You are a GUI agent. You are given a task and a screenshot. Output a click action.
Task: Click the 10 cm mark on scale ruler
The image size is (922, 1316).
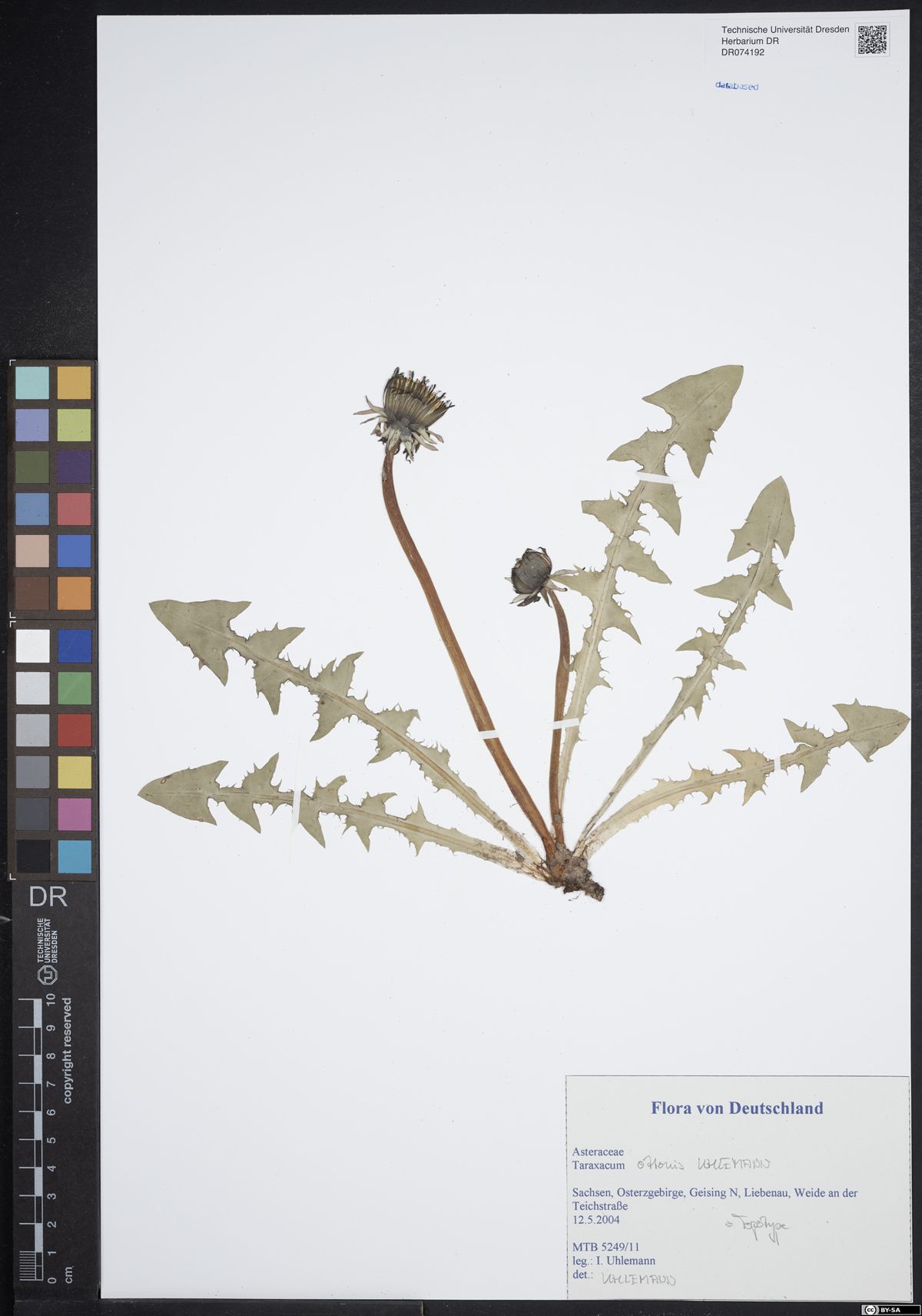point(51,999)
